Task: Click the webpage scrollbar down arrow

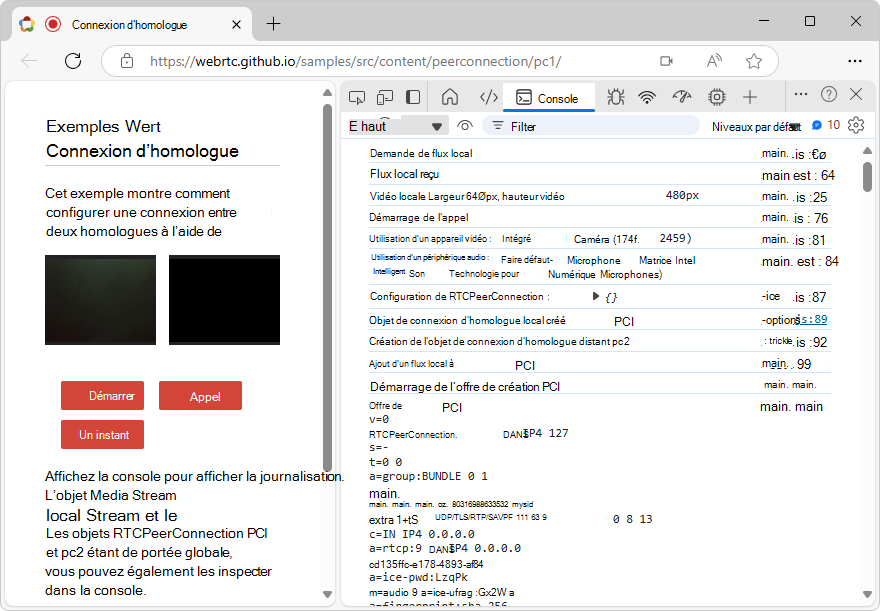Action: tap(328, 594)
